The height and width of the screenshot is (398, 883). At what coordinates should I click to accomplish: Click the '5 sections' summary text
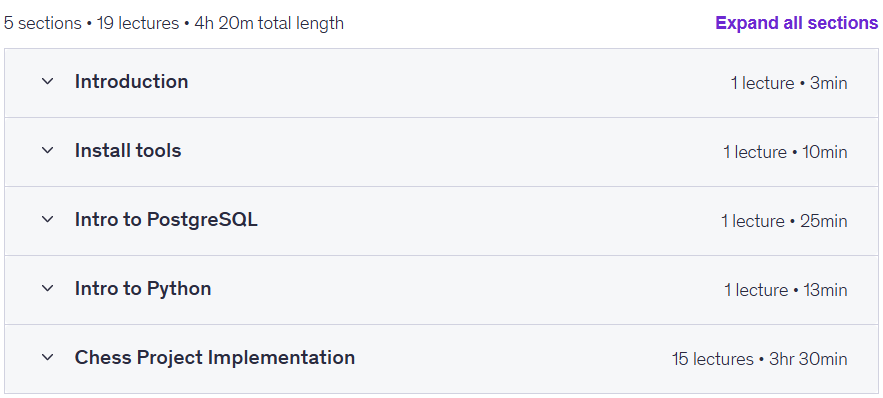pyautogui.click(x=42, y=23)
